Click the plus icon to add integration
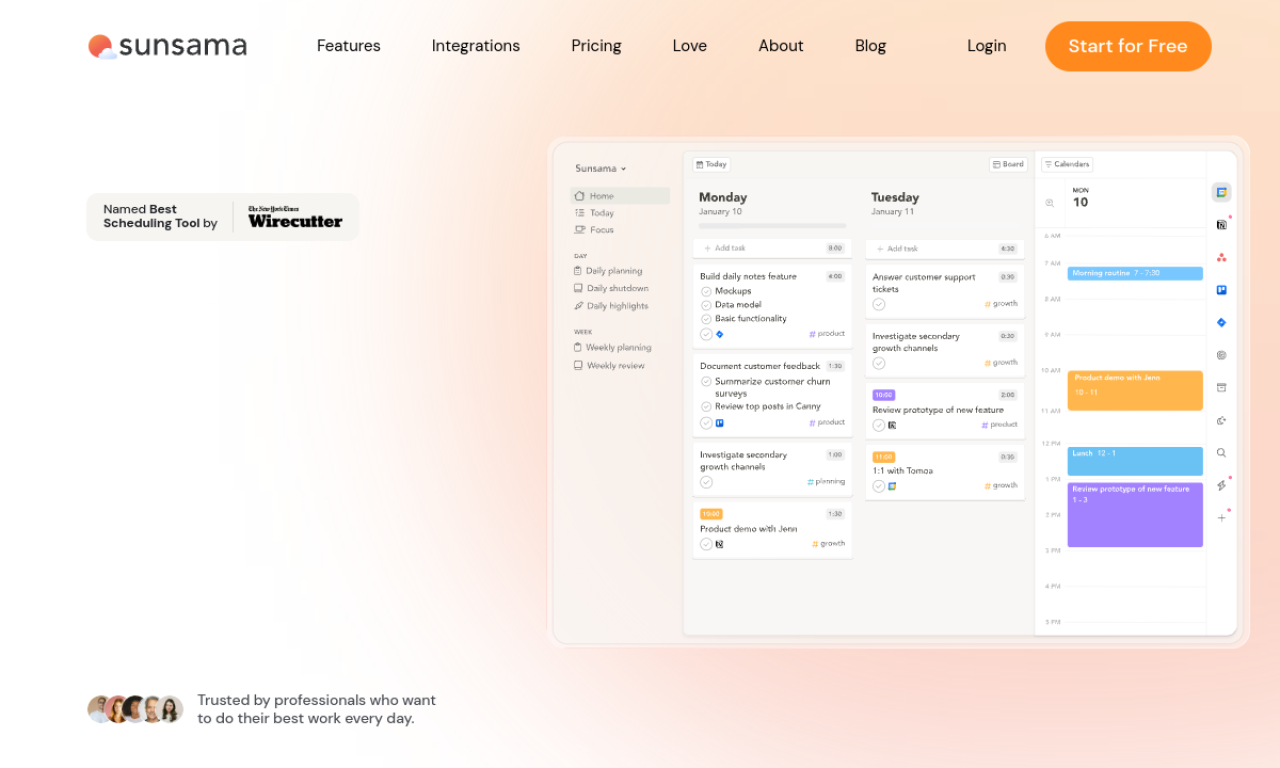This screenshot has width=1280, height=768. pos(1221,518)
